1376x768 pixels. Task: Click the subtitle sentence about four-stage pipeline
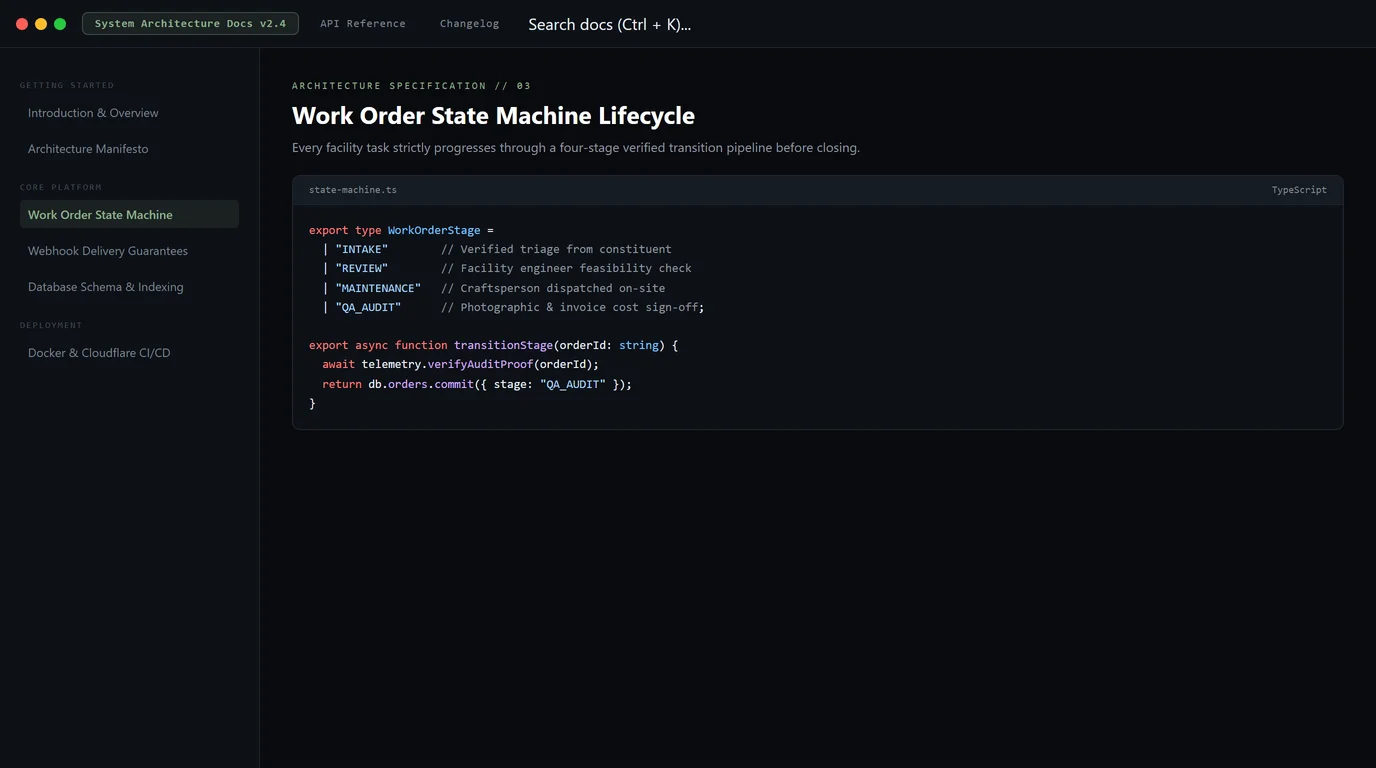tap(576, 148)
